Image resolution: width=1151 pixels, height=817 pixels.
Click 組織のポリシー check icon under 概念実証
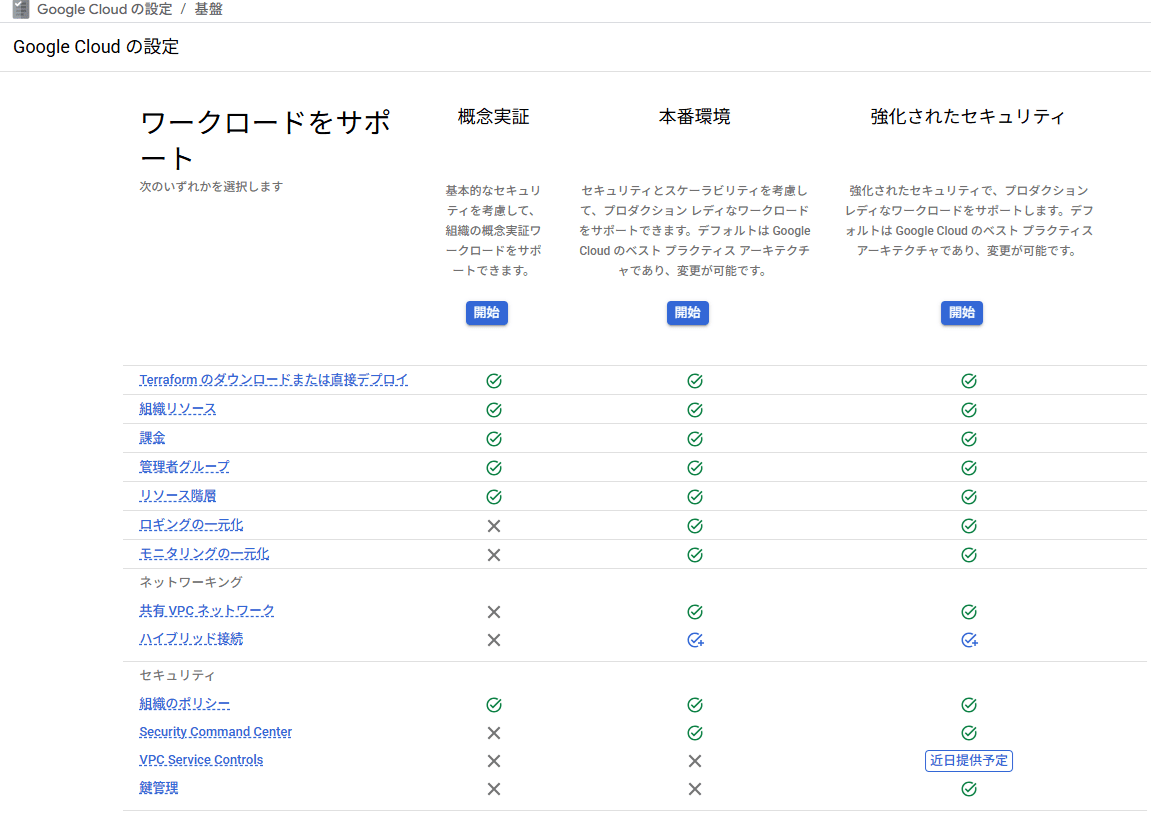[494, 705]
